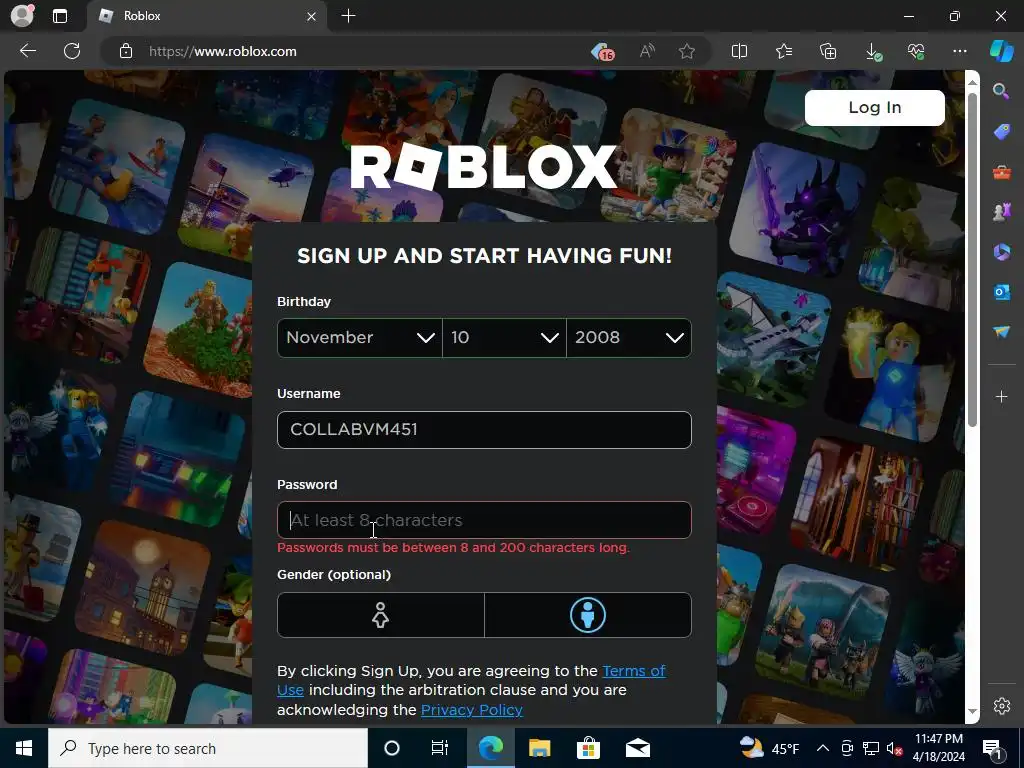1024x768 pixels.
Task: Open the Edge profile avatar icon
Action: (22, 16)
